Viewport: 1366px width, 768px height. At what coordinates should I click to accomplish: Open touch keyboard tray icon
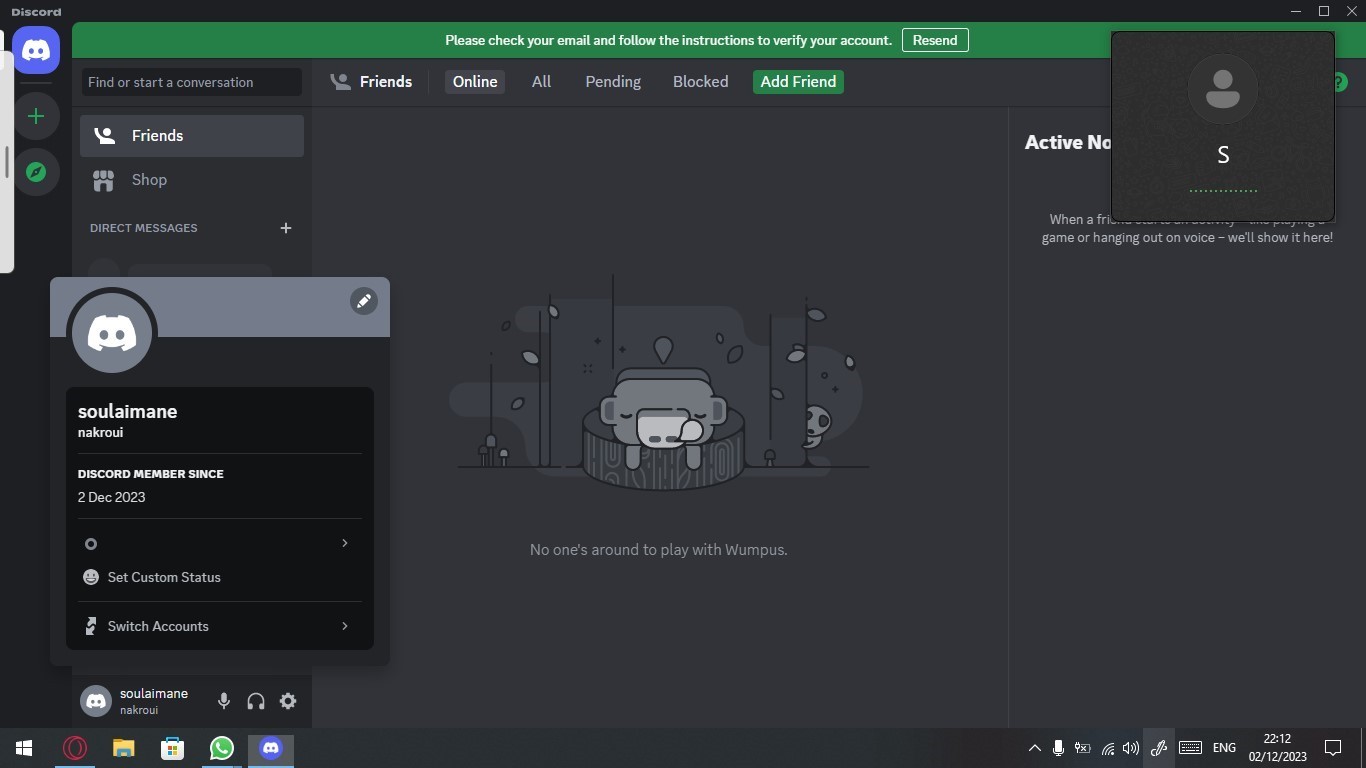1190,748
